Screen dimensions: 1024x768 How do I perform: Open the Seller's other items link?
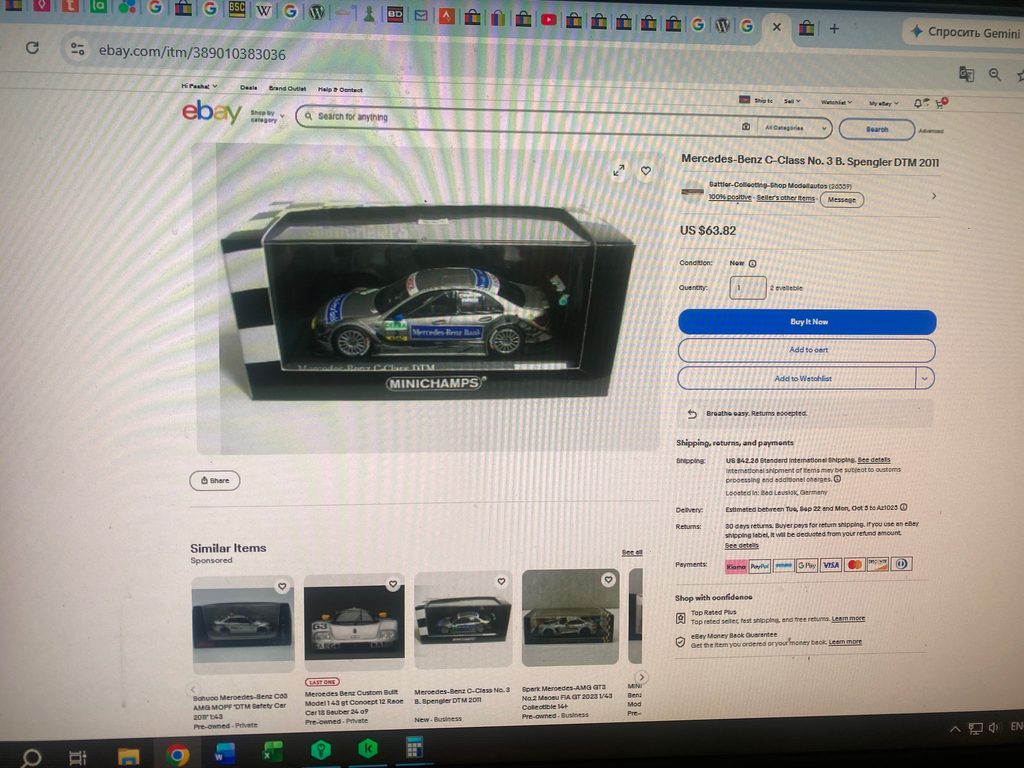[x=786, y=198]
